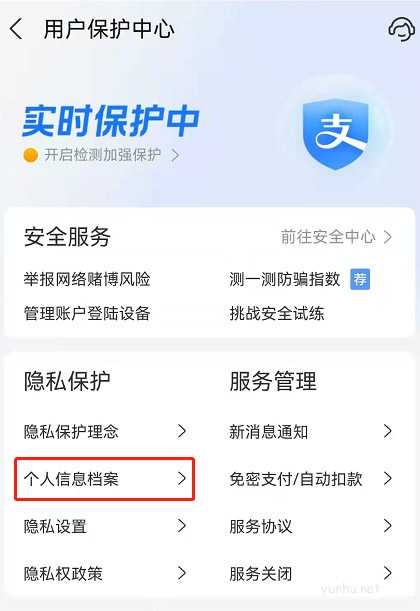Image resolution: width=420 pixels, height=611 pixels.
Task: Open 测一测防骗指数
Action: tap(284, 279)
